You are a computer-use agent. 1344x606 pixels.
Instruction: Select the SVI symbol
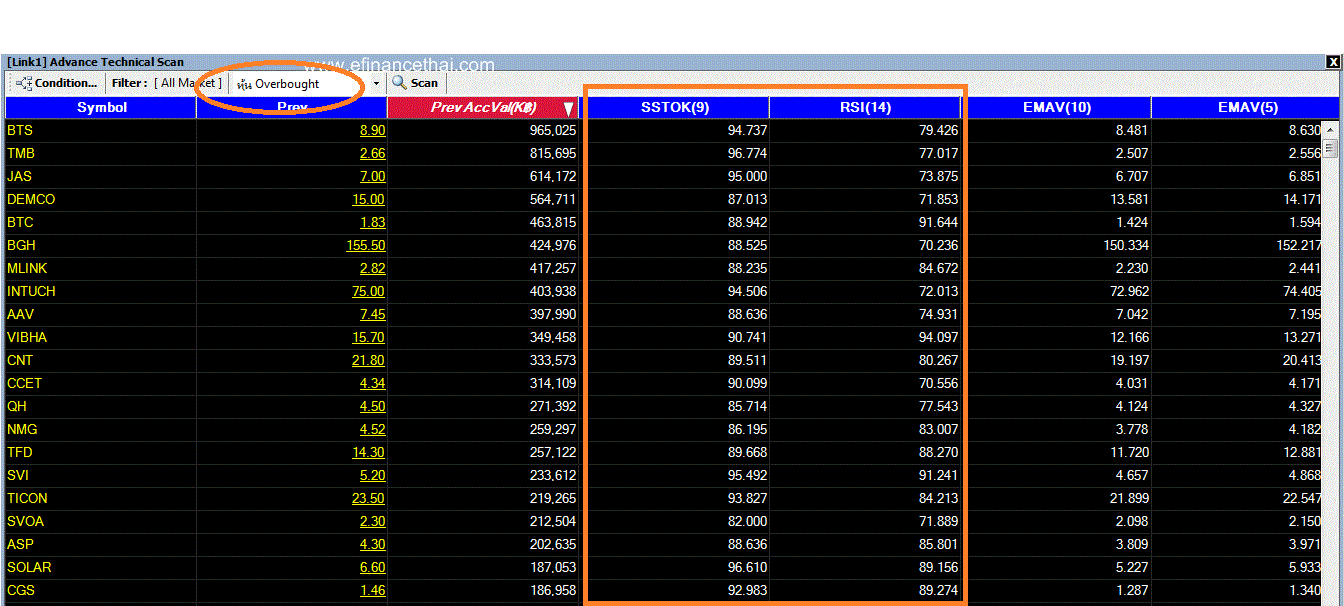(18, 475)
